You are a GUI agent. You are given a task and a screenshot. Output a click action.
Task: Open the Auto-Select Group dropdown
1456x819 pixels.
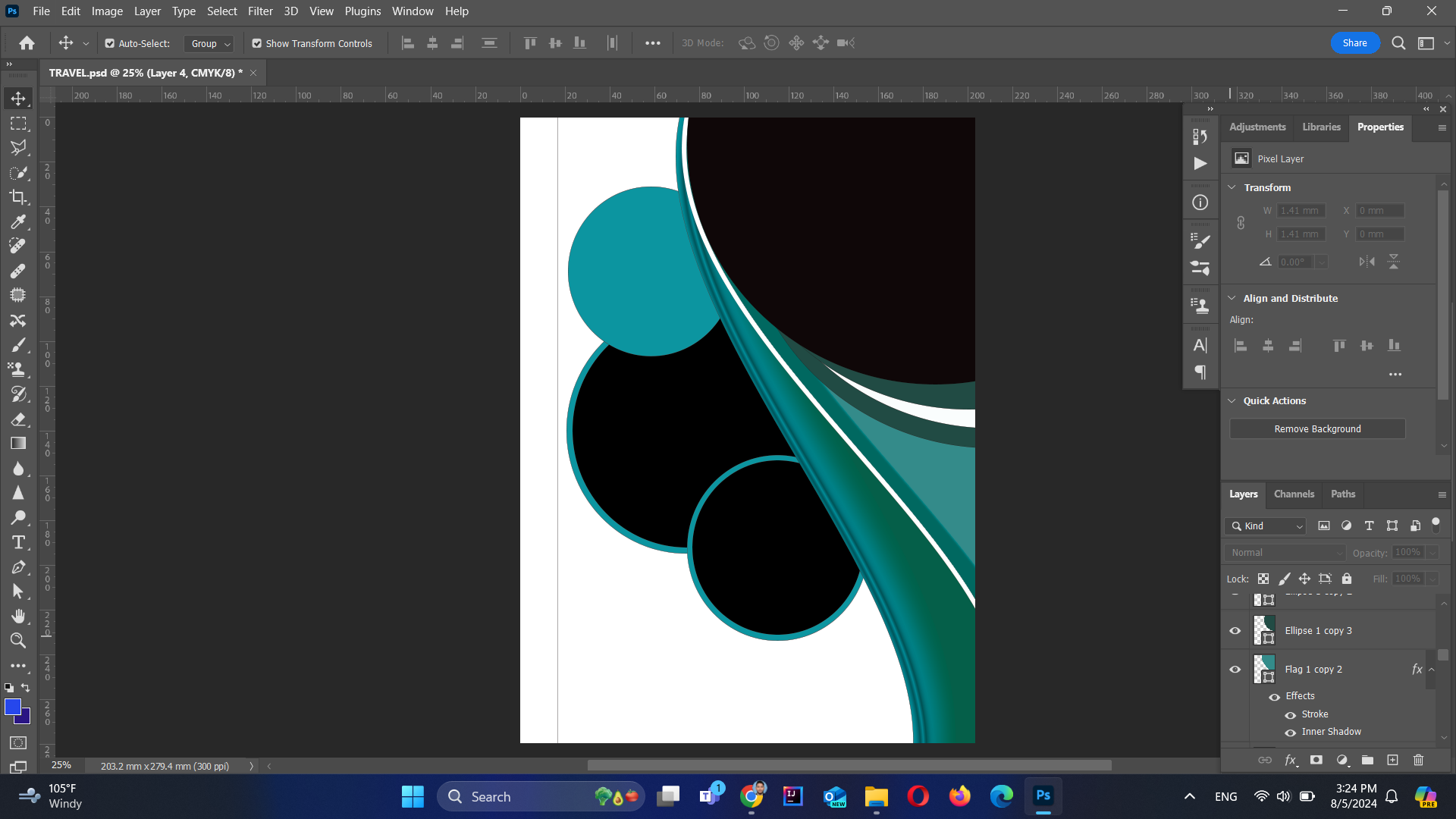[x=209, y=44]
